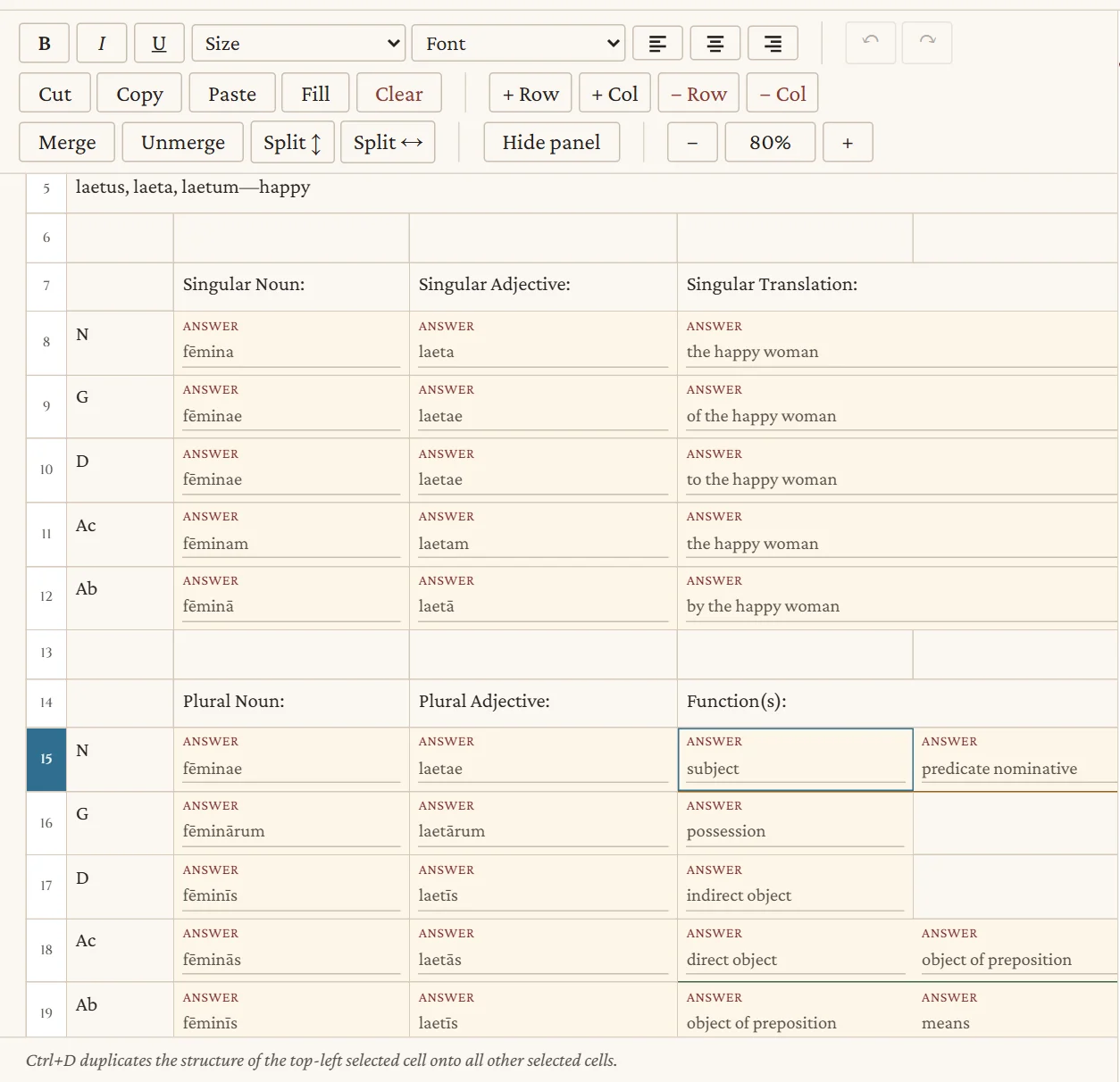Split cell vertically
Viewport: 1120px width, 1082px height.
point(293,143)
